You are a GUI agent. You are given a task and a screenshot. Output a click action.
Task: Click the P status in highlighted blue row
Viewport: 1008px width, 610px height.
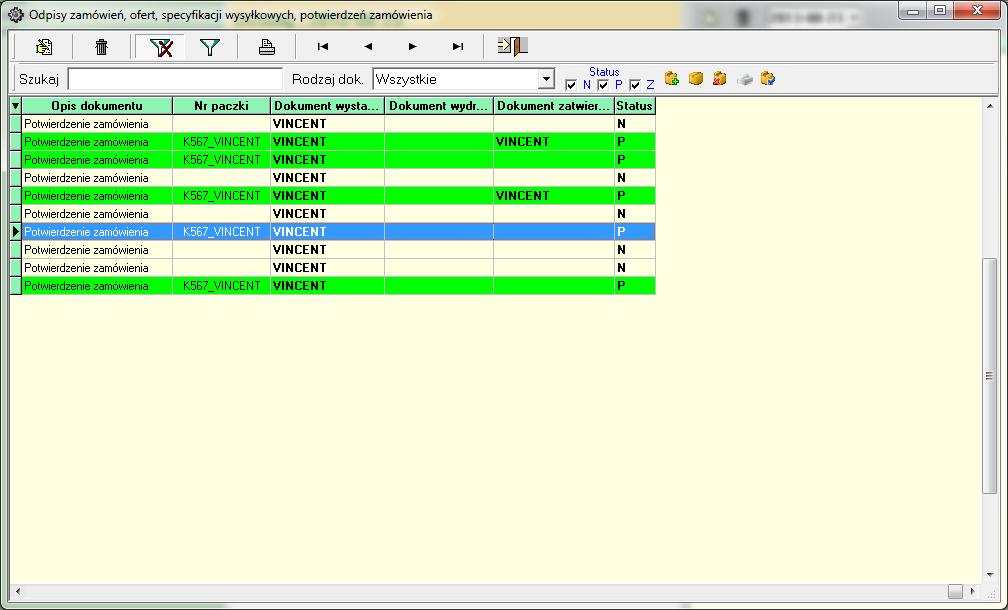pos(621,231)
